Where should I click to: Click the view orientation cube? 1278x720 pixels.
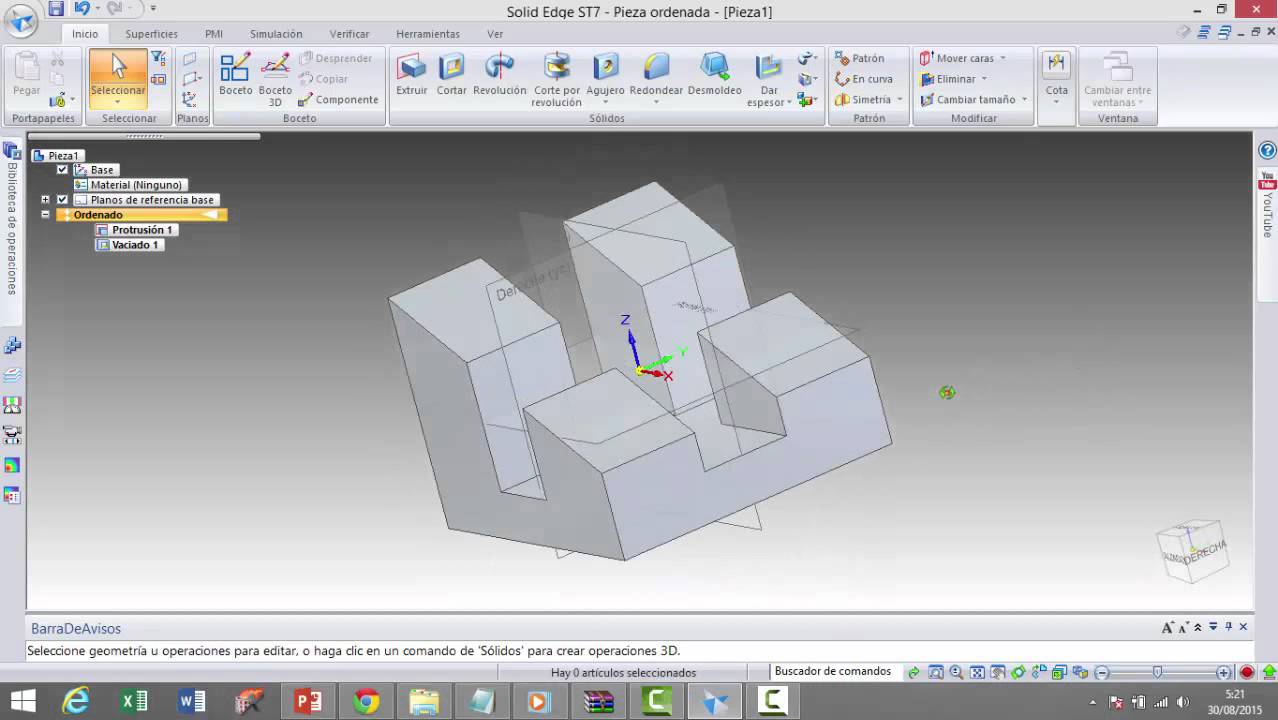1192,550
